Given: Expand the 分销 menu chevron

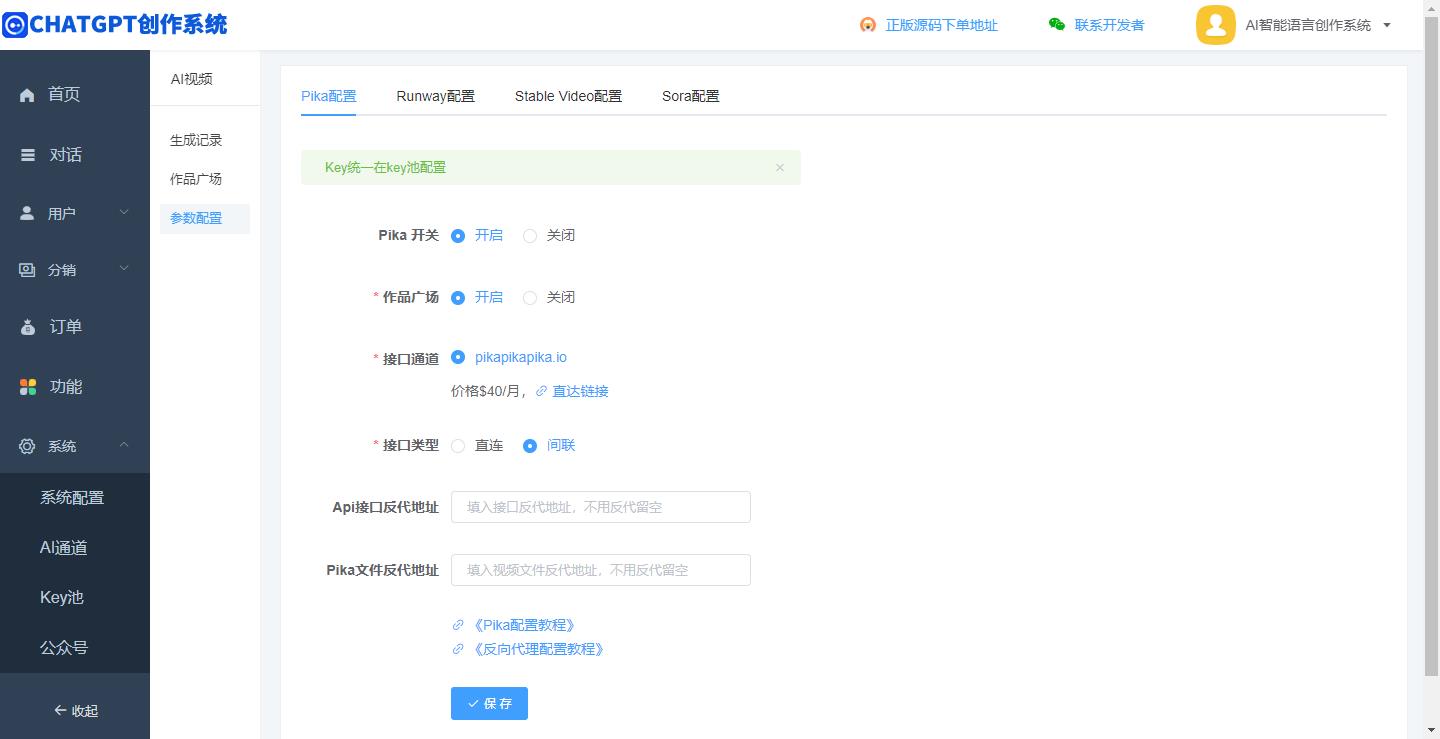Looking at the screenshot, I should coord(124,268).
